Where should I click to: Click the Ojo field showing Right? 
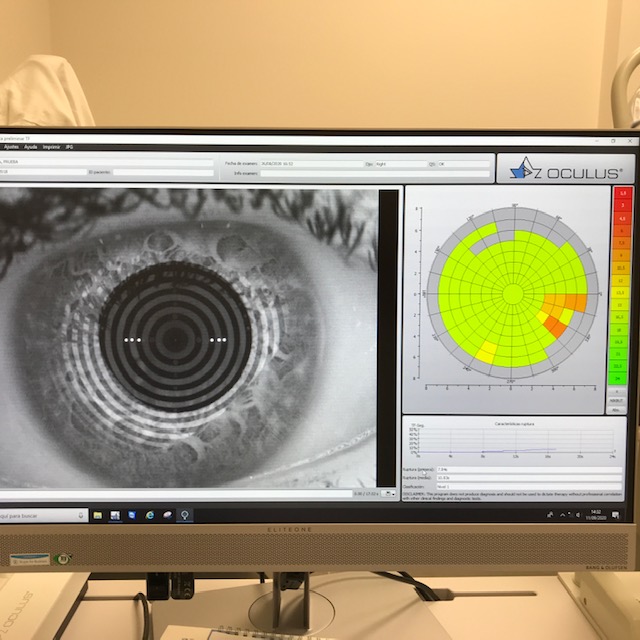coord(401,164)
